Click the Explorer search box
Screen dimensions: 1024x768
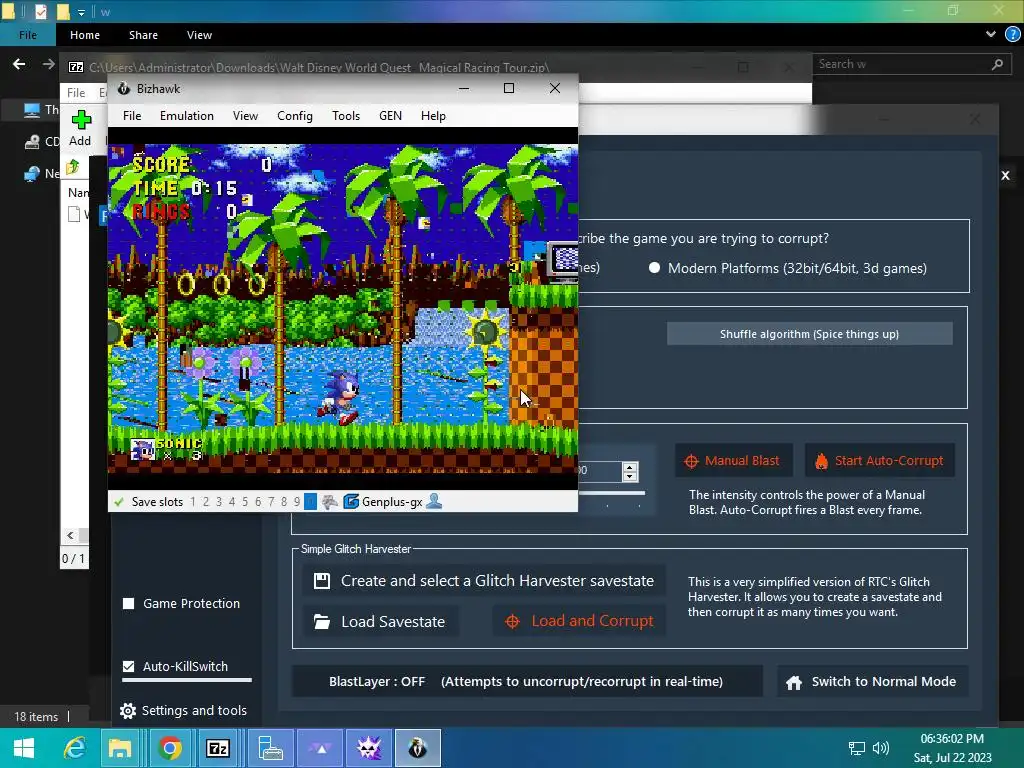[912, 64]
